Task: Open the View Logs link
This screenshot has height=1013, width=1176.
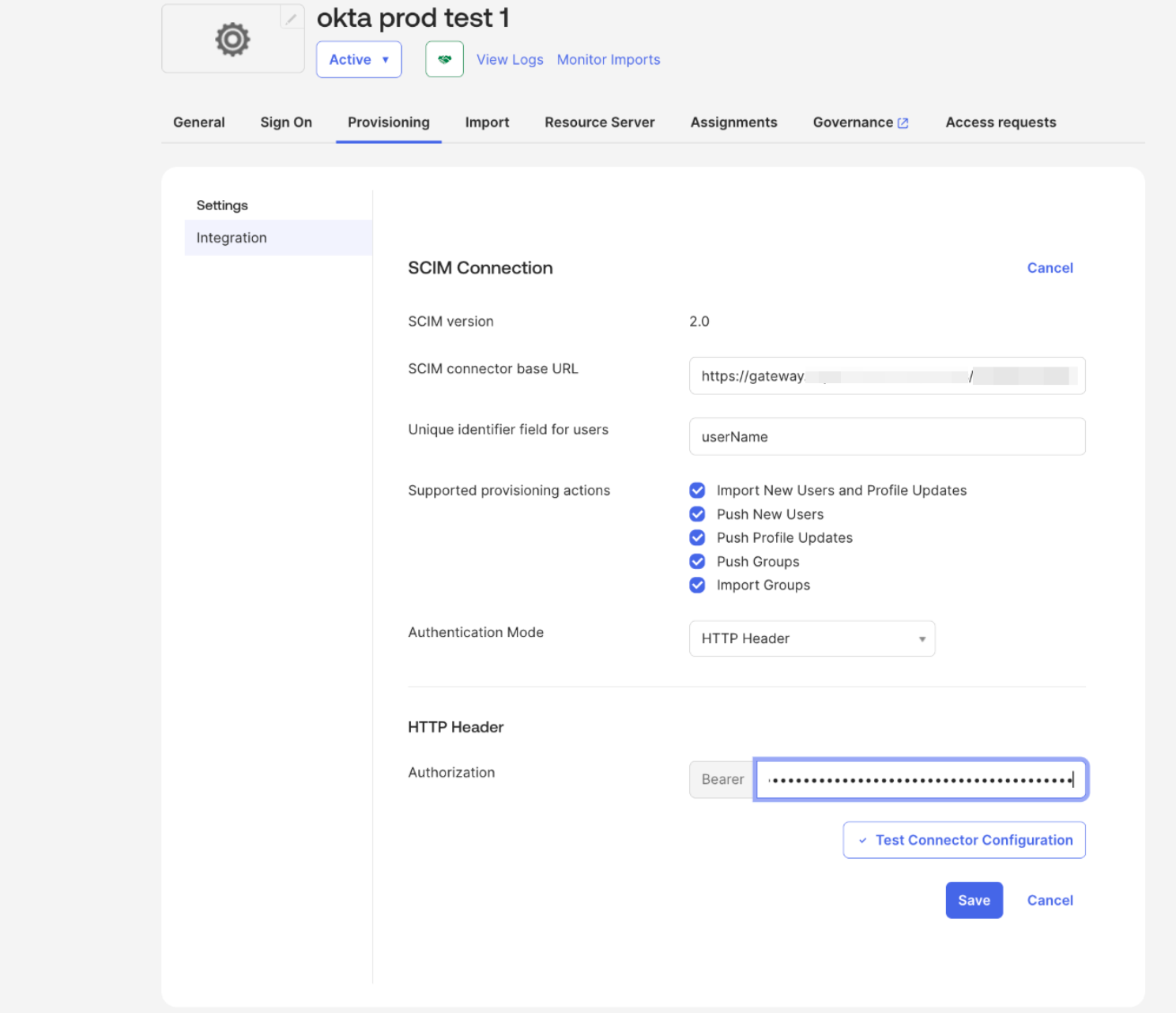Action: (510, 60)
